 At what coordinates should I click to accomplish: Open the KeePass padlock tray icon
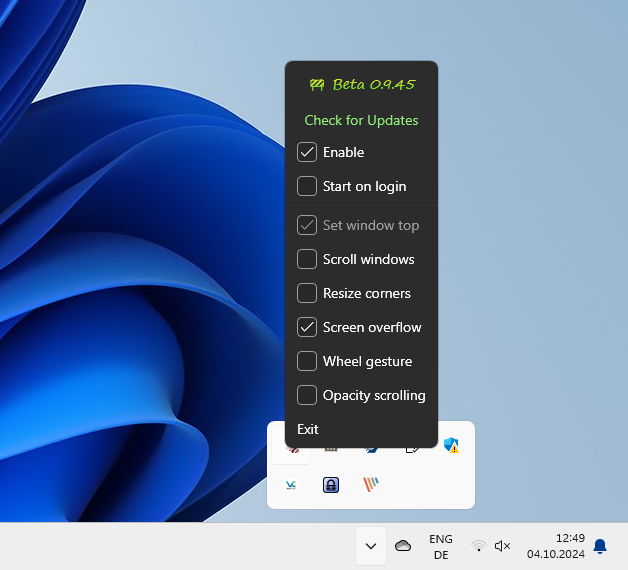coord(331,485)
